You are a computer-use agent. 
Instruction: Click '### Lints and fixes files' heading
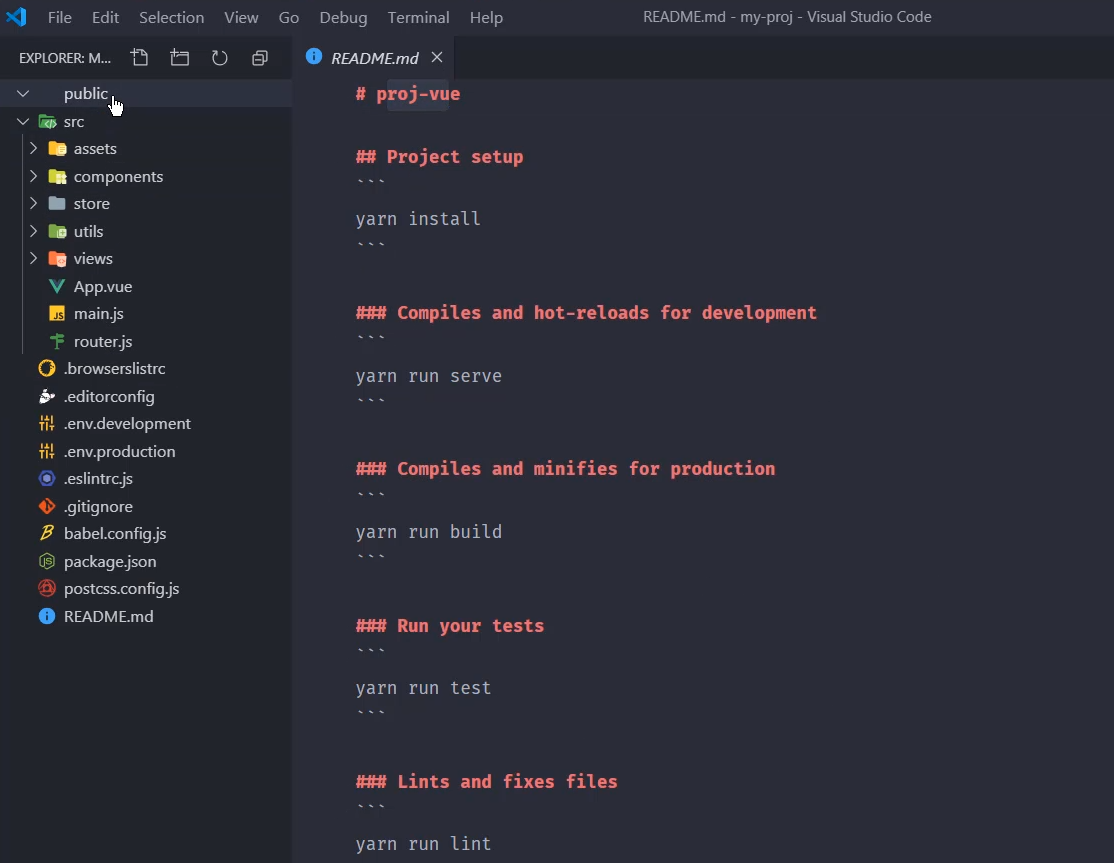487,782
